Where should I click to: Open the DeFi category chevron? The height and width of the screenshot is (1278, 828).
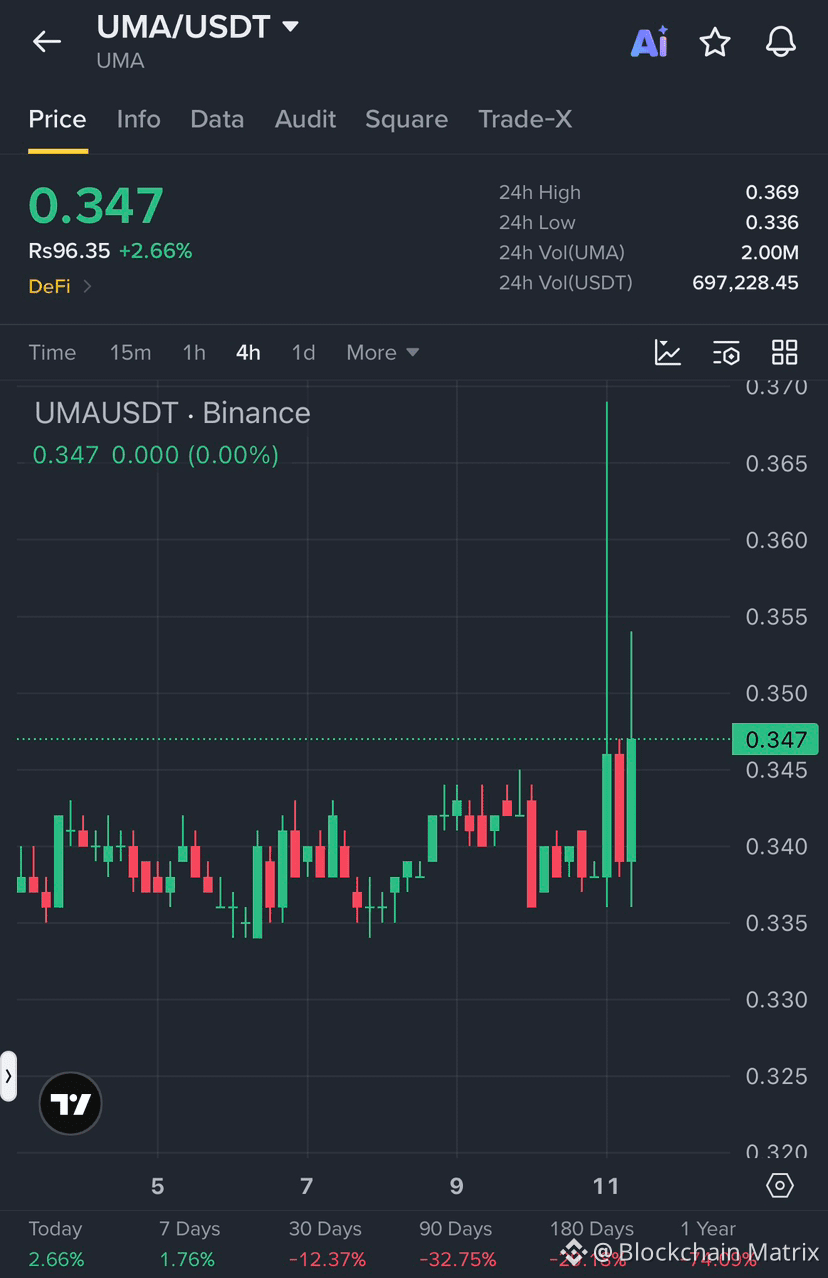(87, 286)
